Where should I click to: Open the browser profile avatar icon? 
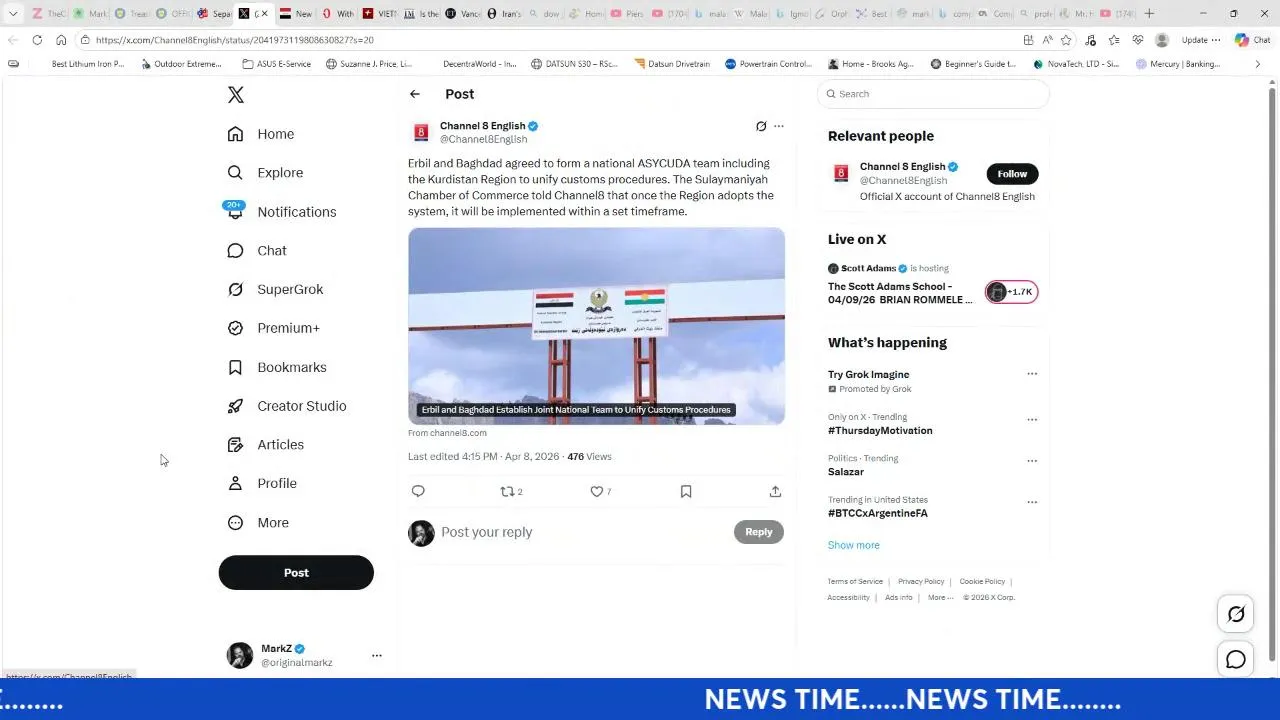(x=1162, y=40)
